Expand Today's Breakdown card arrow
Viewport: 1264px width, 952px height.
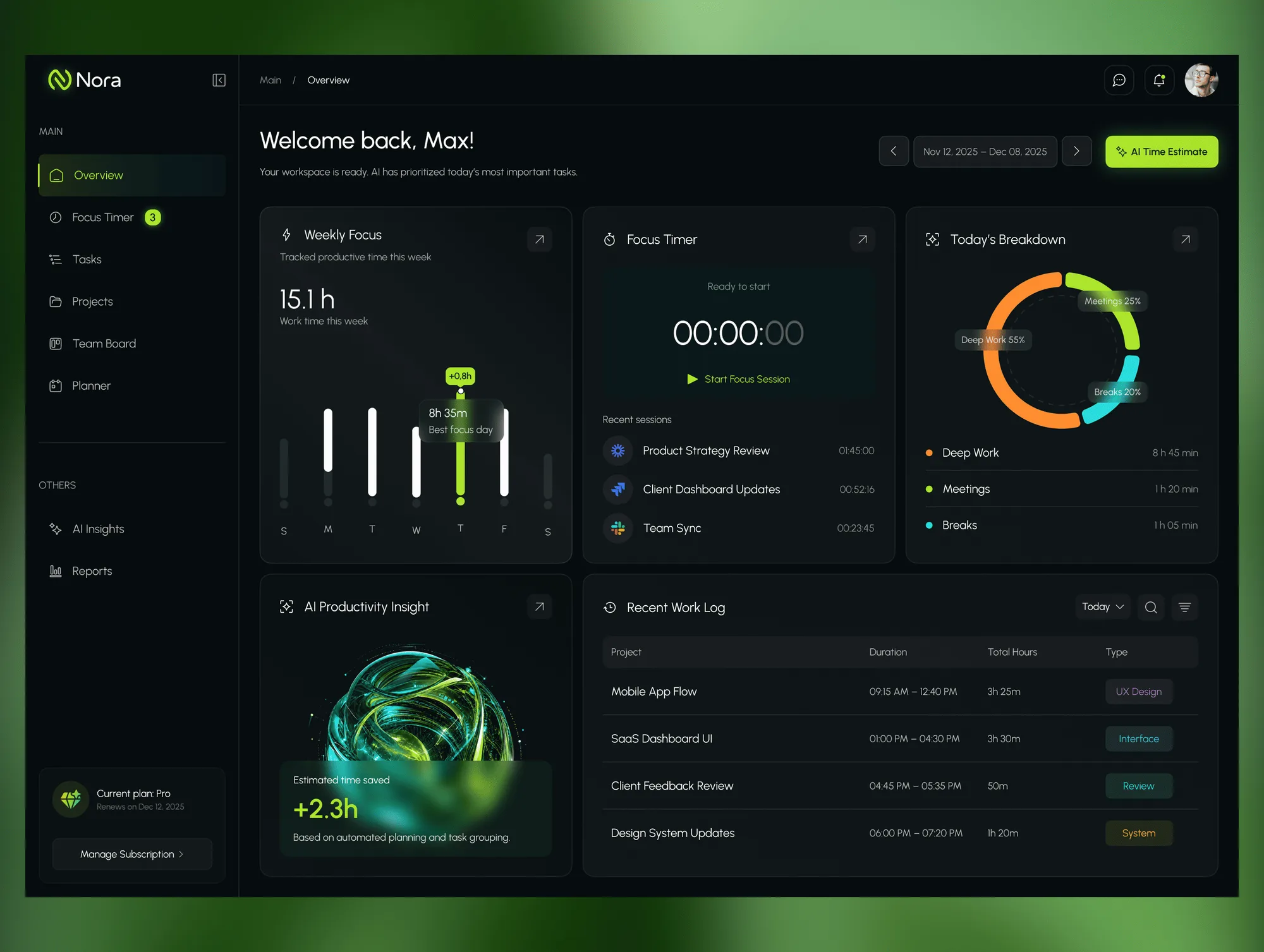[x=1185, y=239]
